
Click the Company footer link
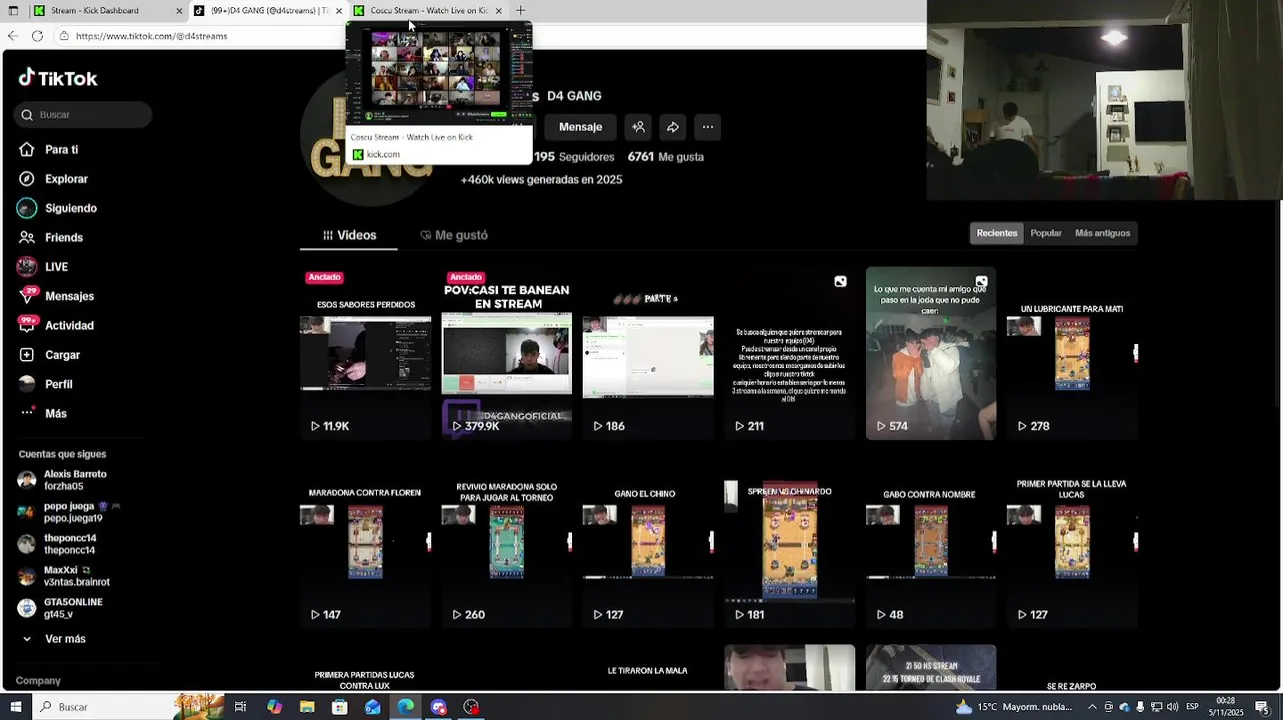(x=39, y=681)
